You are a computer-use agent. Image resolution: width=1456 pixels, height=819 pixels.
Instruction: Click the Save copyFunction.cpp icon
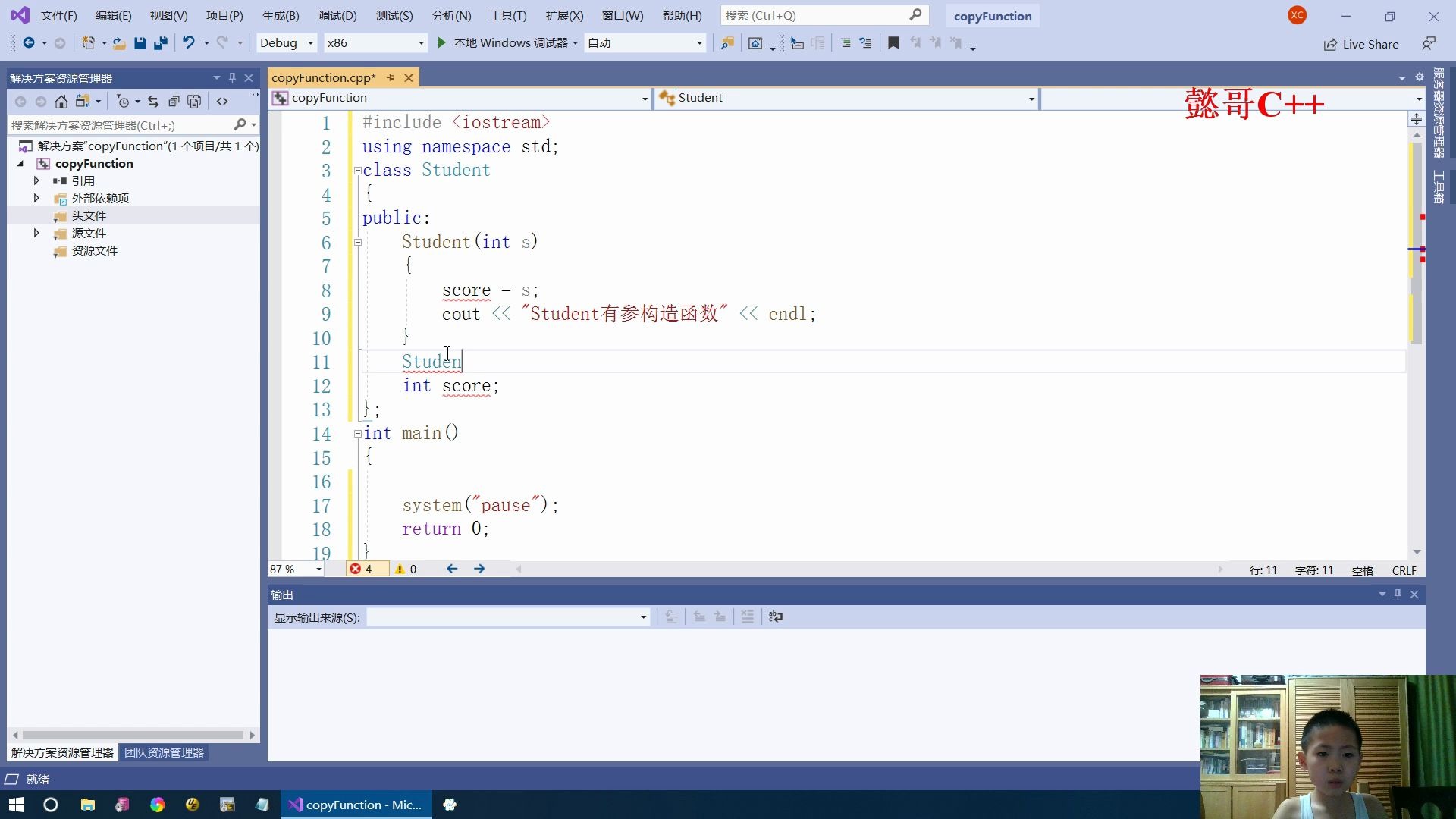[x=140, y=43]
